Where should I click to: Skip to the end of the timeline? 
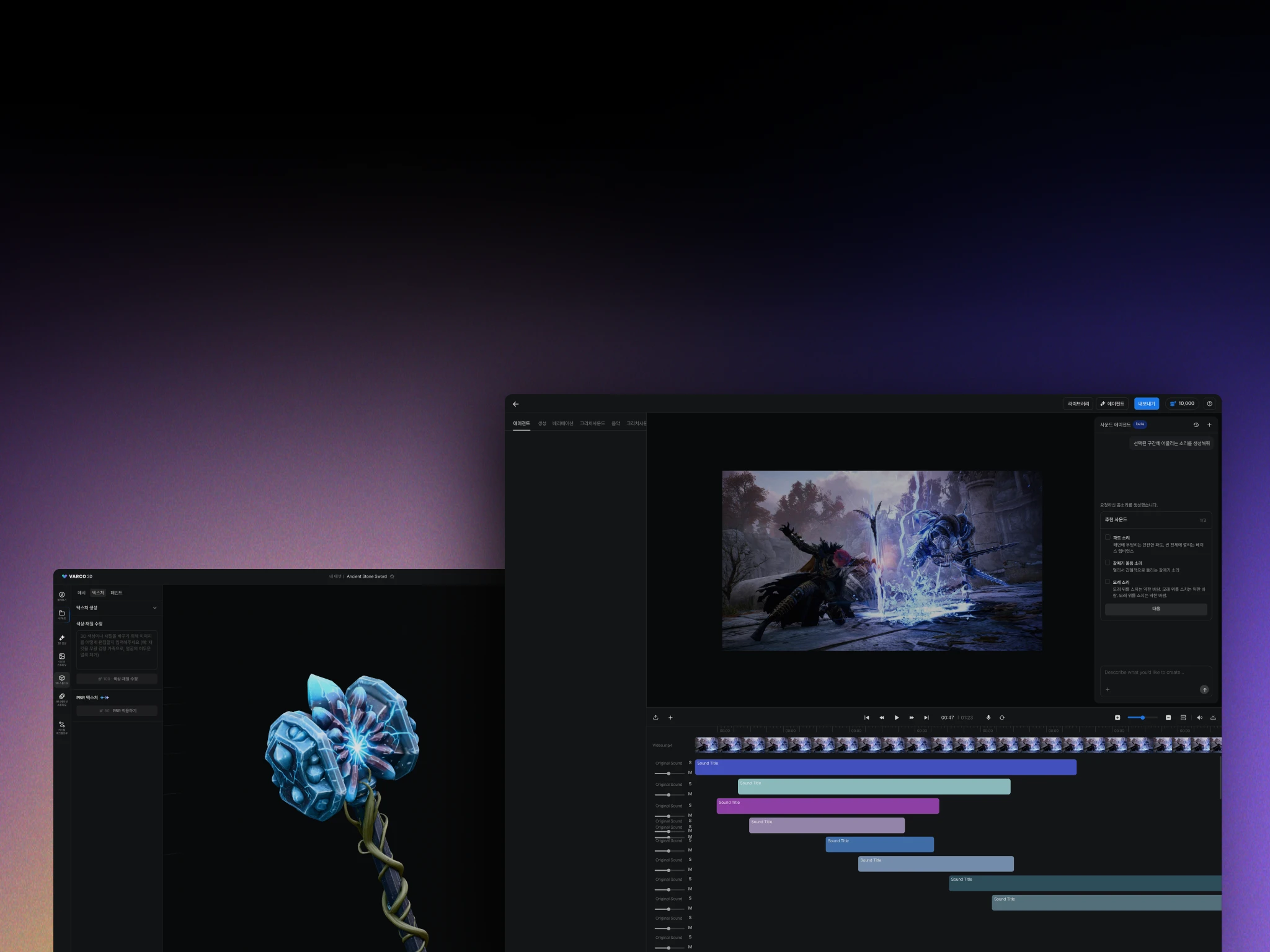point(926,718)
